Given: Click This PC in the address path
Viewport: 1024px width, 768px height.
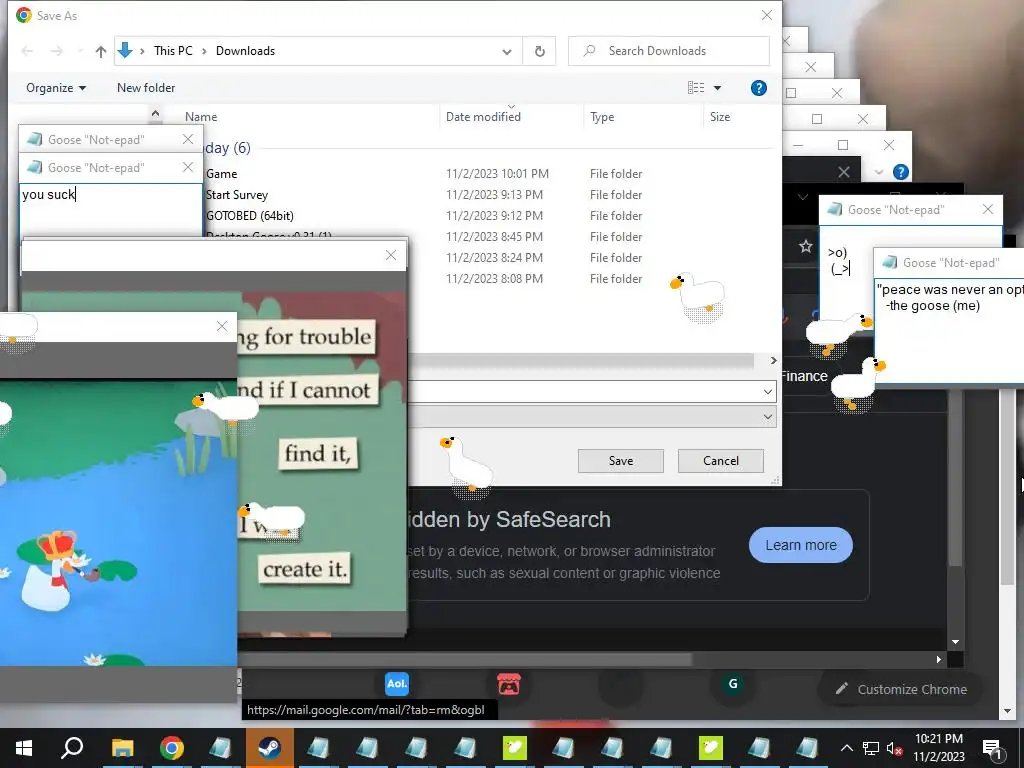Looking at the screenshot, I should 173,51.
